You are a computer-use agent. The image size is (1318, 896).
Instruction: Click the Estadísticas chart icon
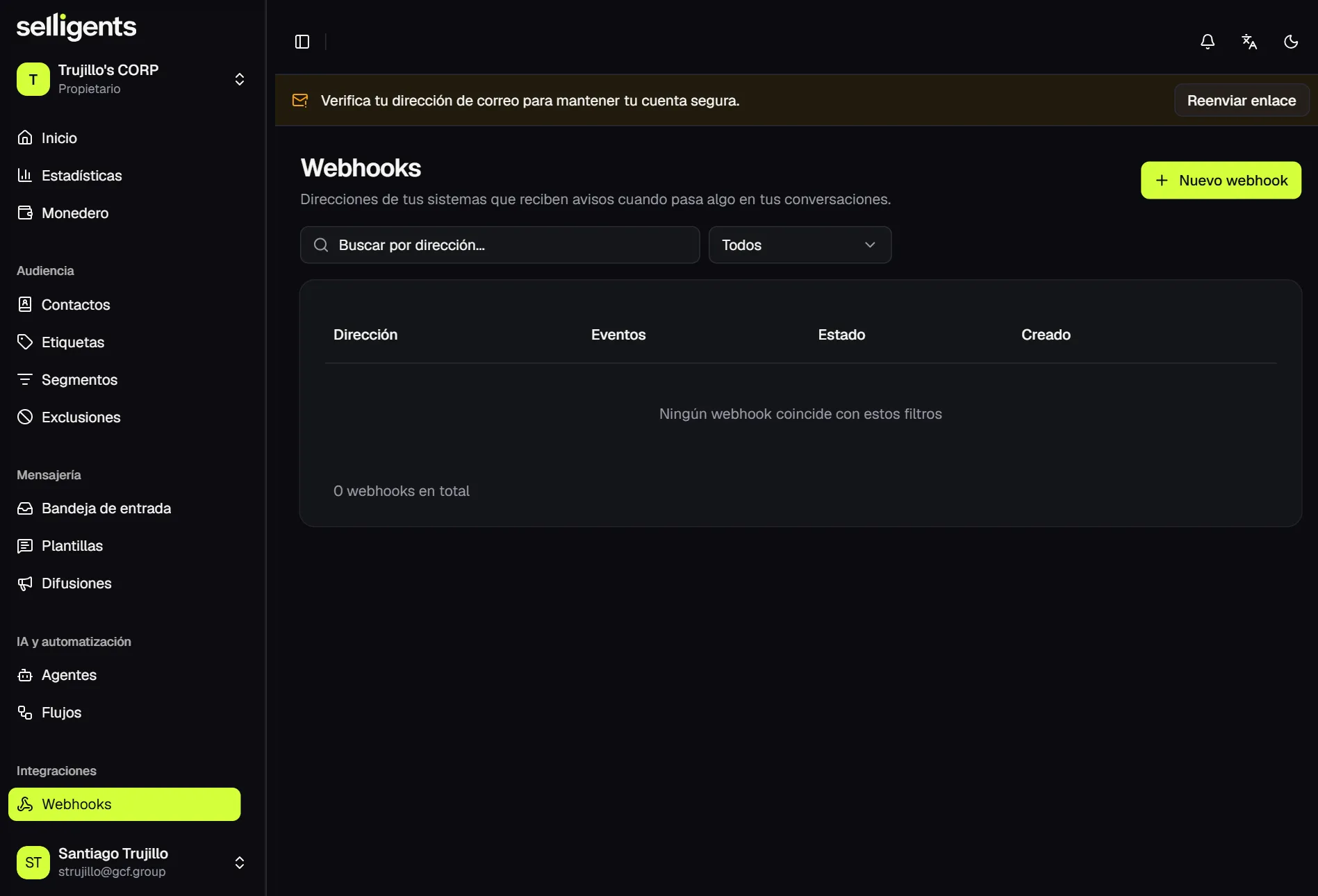click(25, 175)
